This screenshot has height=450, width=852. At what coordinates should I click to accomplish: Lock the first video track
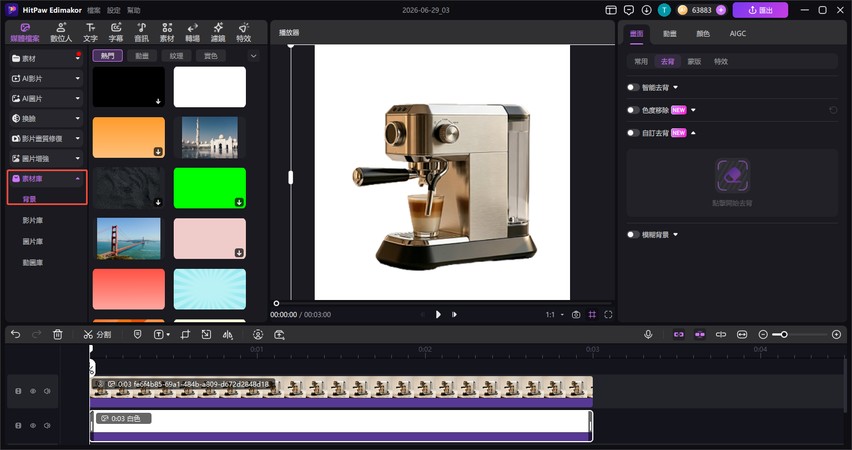point(18,391)
